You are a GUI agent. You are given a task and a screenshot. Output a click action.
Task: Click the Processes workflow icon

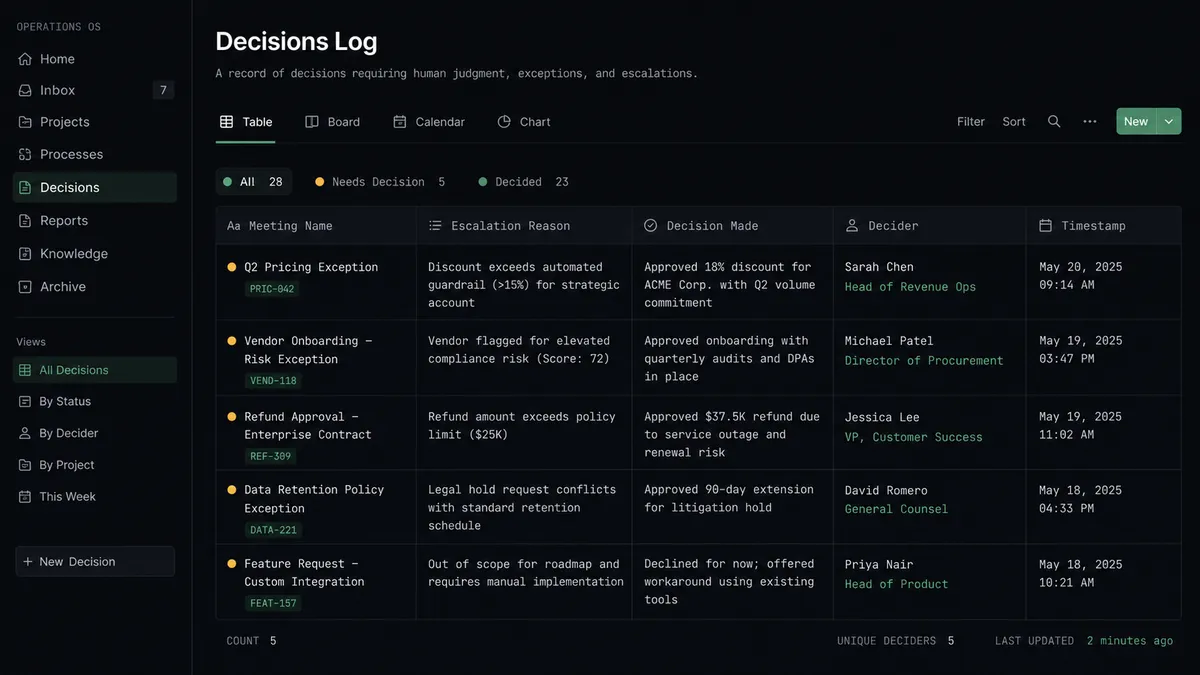[25, 154]
